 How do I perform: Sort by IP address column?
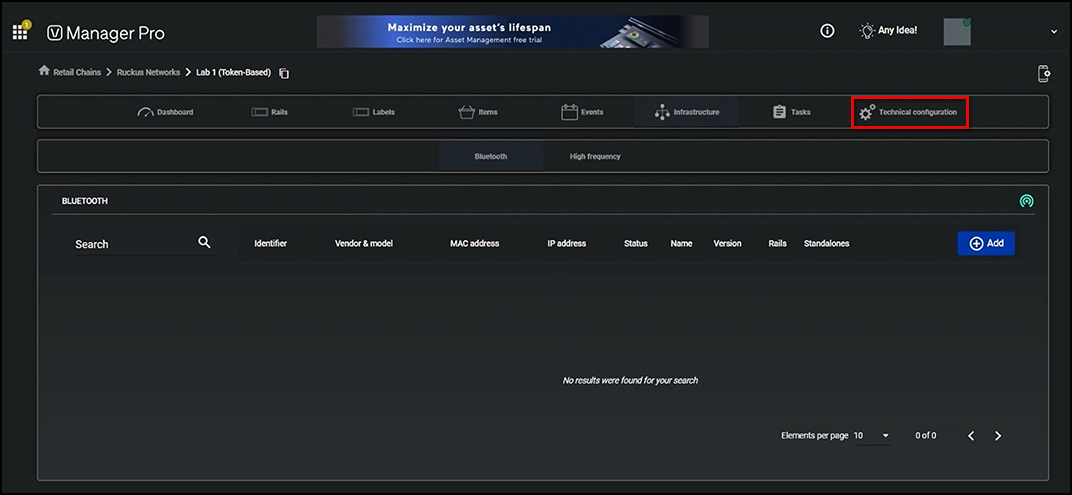(567, 243)
